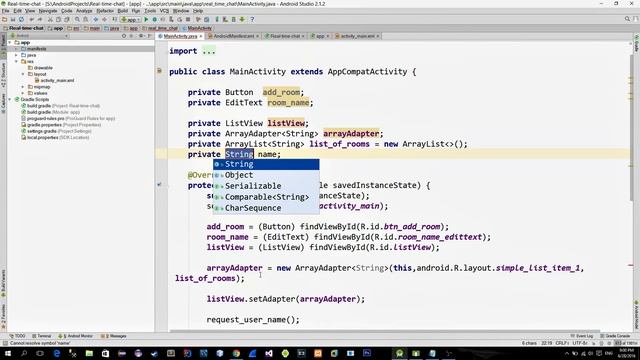
Task: Switch to the AndroidManifest.xml editor tab
Action: click(x=233, y=36)
